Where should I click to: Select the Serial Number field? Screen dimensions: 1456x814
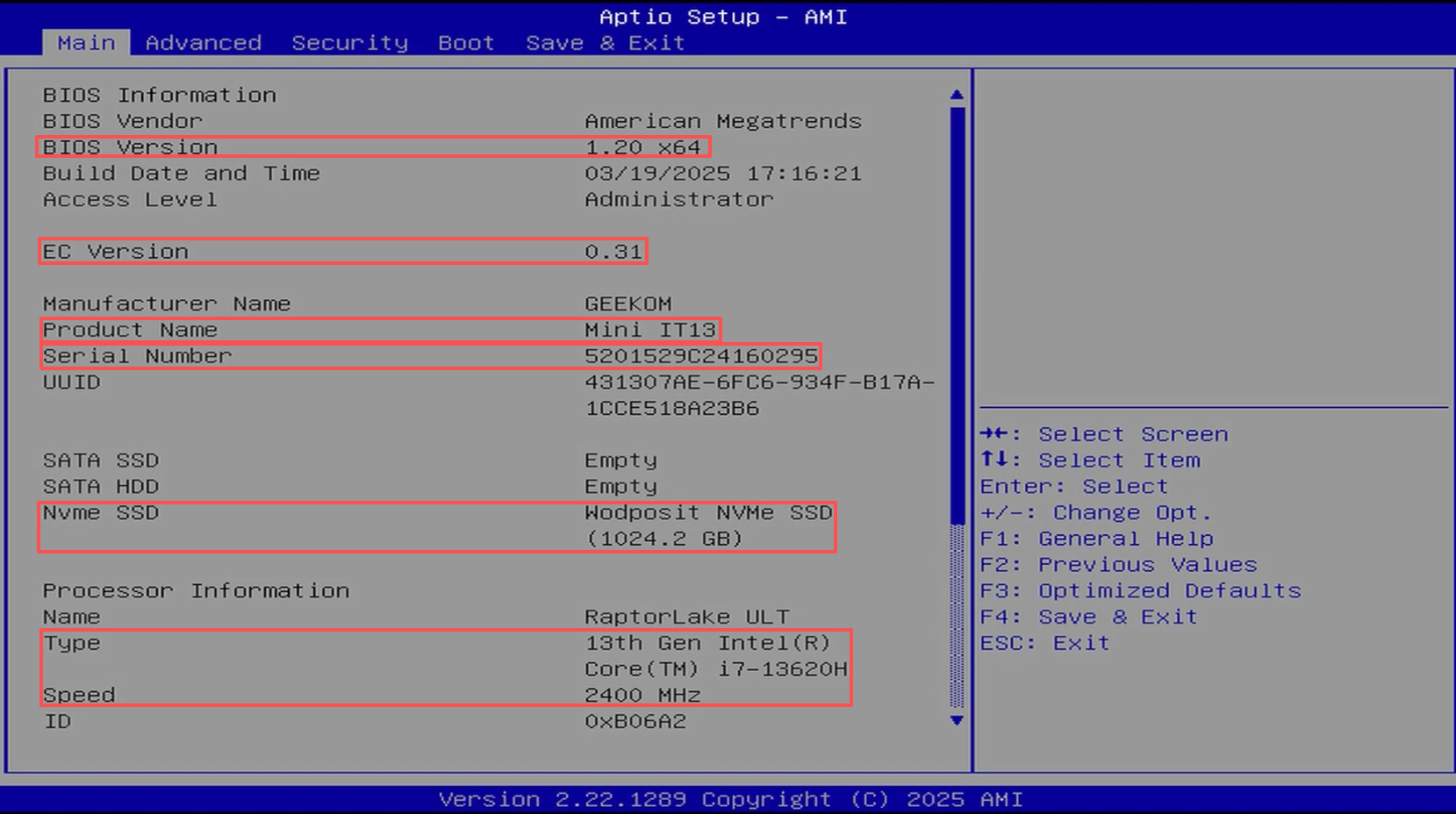pyautogui.click(x=430, y=356)
